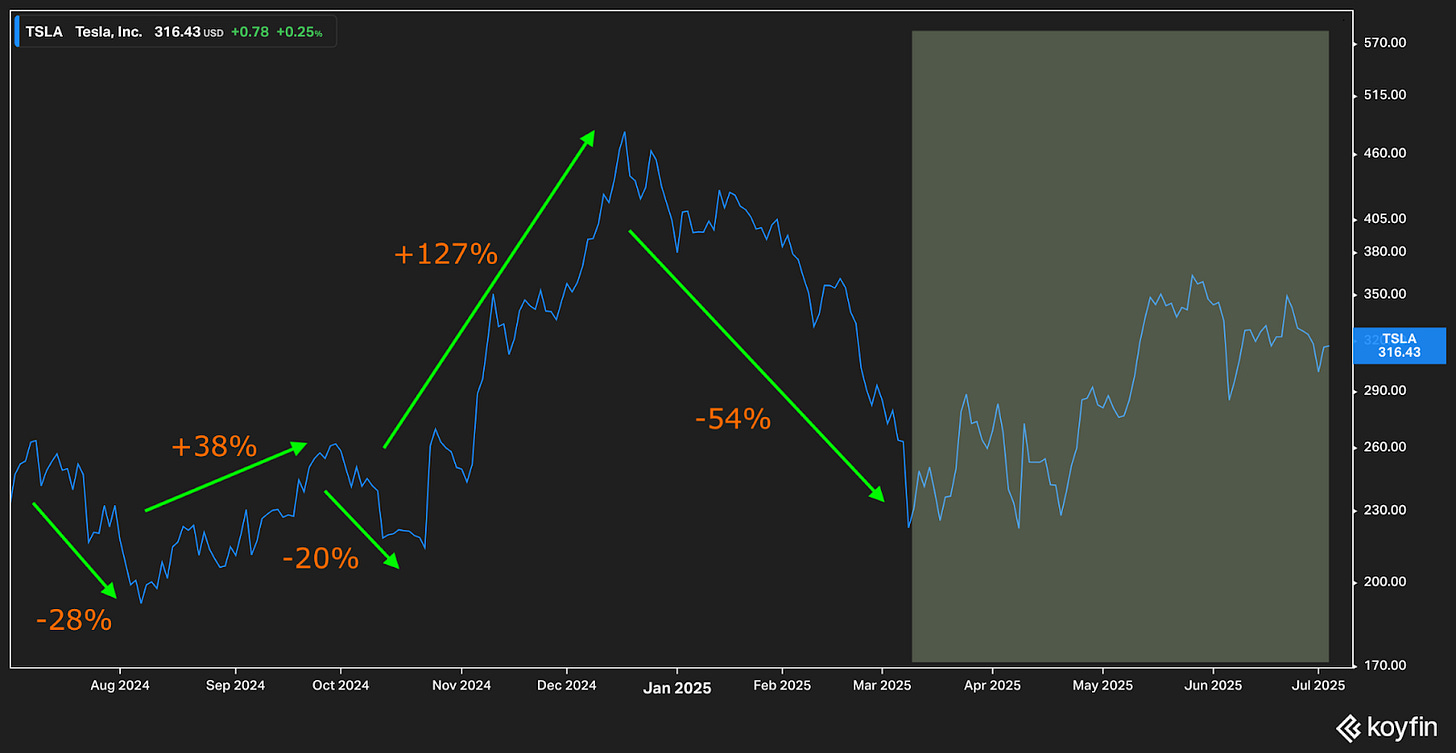
Task: Click the +0.78 price change value
Action: tap(248, 32)
